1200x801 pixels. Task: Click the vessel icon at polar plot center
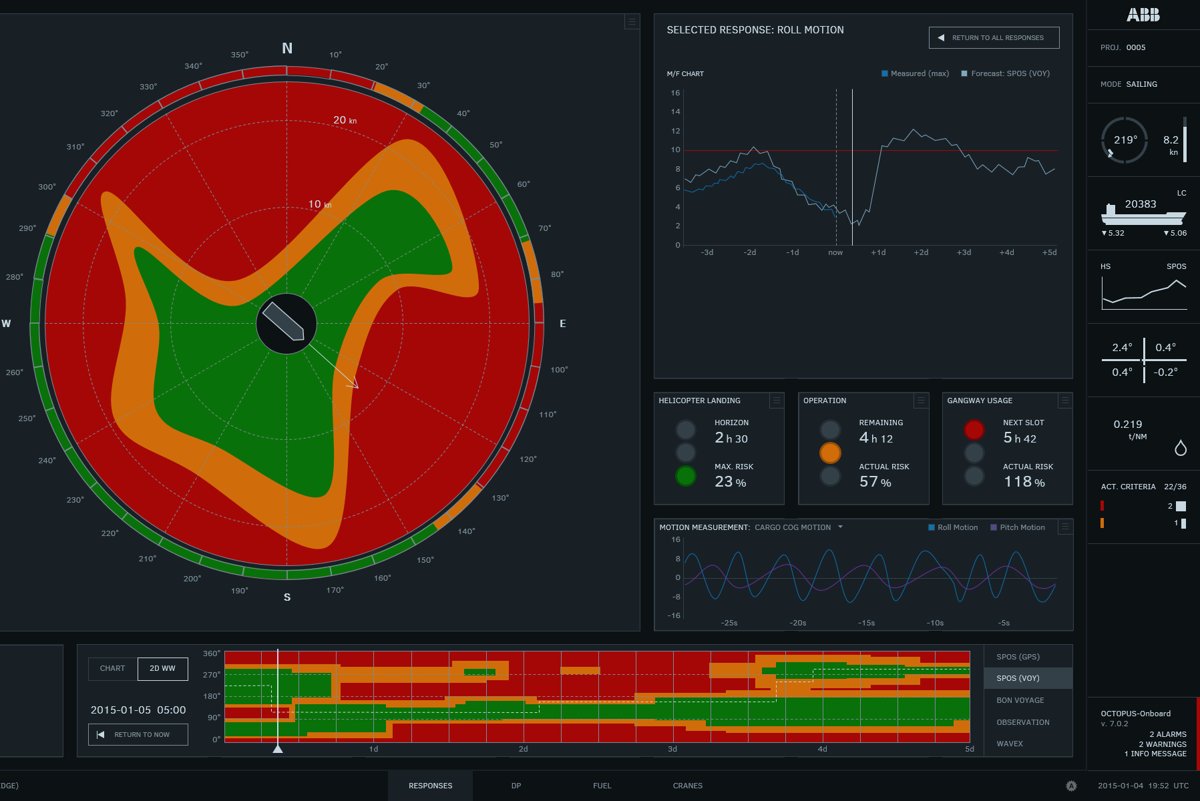coord(286,324)
